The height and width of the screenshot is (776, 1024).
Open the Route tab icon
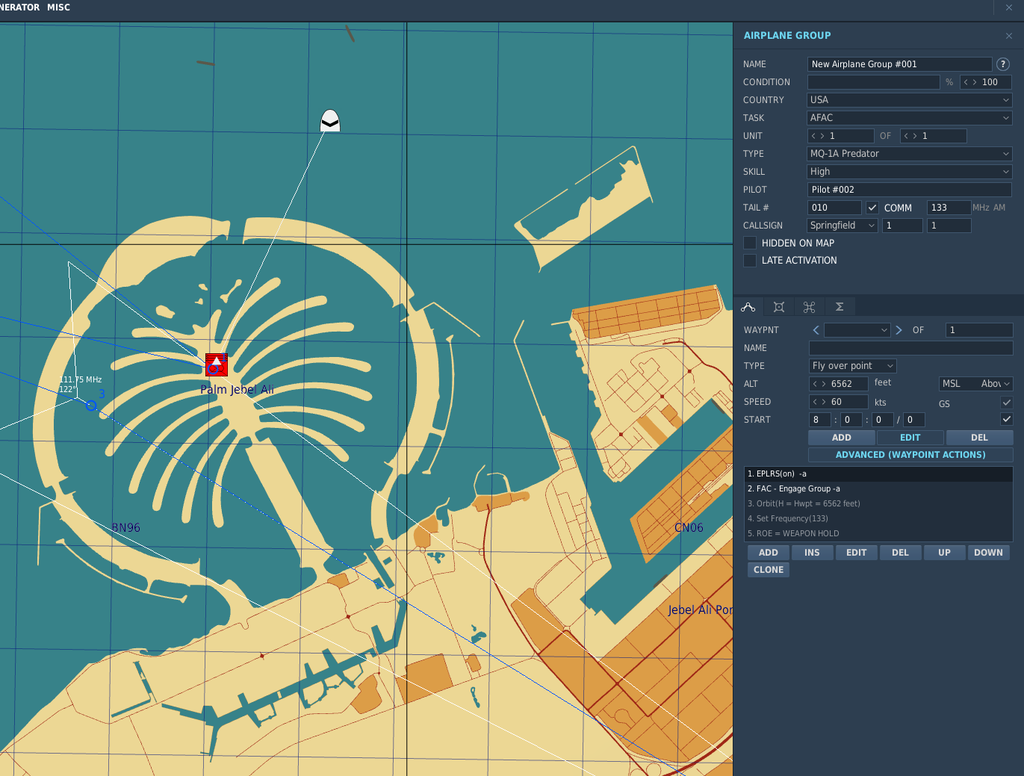[x=748, y=307]
